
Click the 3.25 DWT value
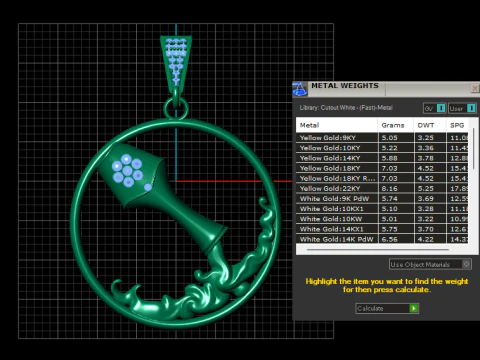[426, 138]
